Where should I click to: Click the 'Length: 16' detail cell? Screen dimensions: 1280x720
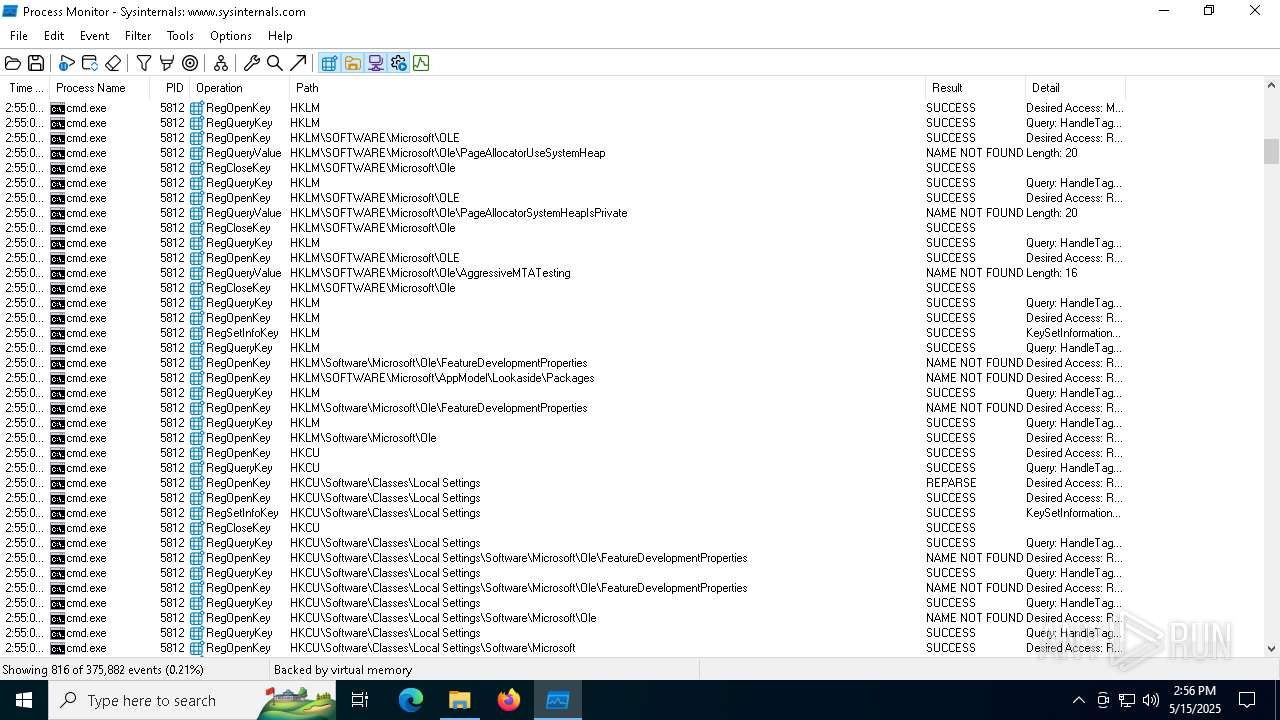(1051, 273)
